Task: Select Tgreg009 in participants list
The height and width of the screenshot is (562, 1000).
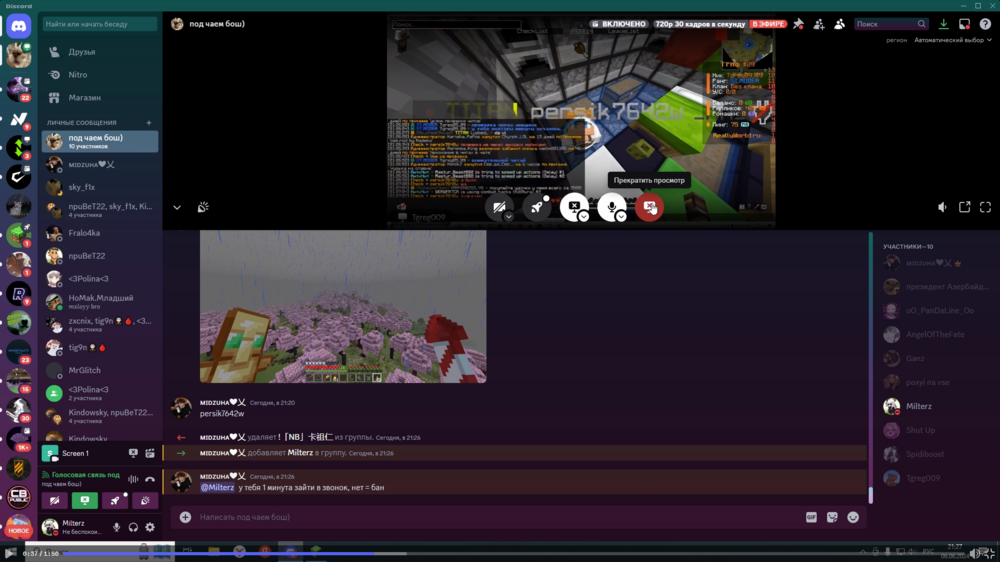Action: click(x=938, y=478)
